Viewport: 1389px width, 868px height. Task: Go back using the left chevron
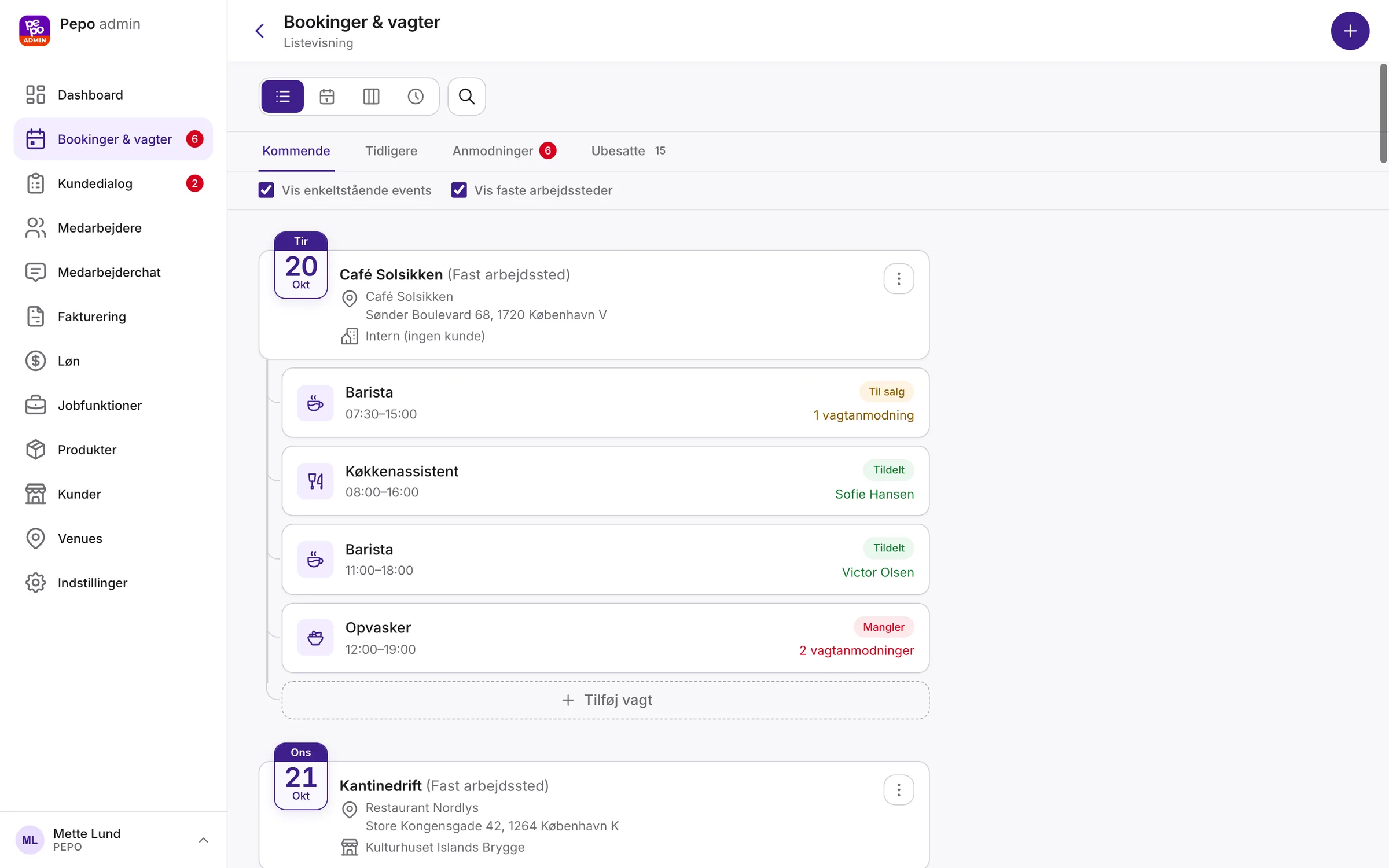(x=260, y=31)
